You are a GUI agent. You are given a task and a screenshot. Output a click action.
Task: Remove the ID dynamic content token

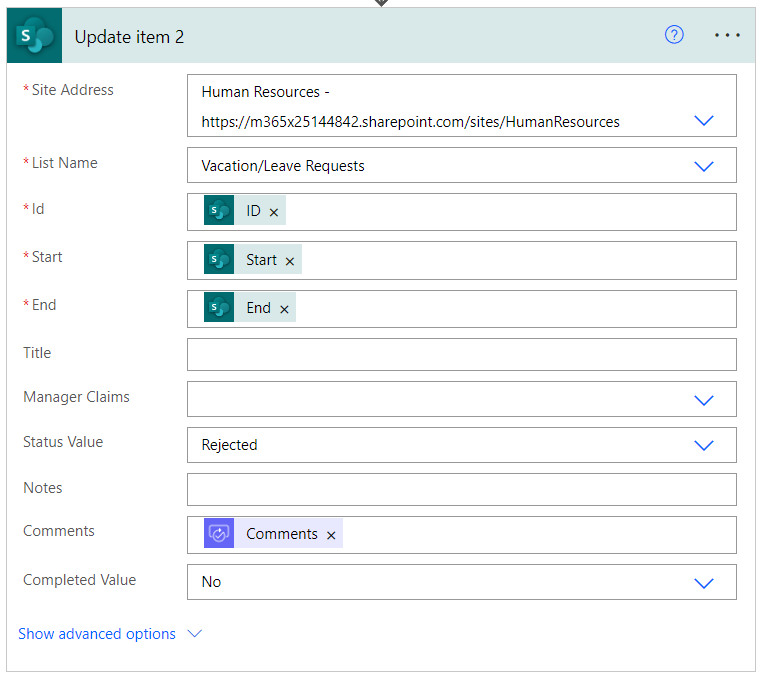tap(274, 212)
